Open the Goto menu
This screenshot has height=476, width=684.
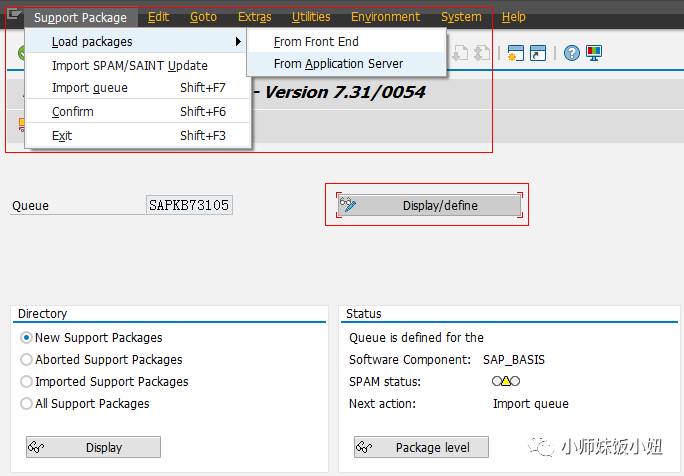pyautogui.click(x=203, y=17)
